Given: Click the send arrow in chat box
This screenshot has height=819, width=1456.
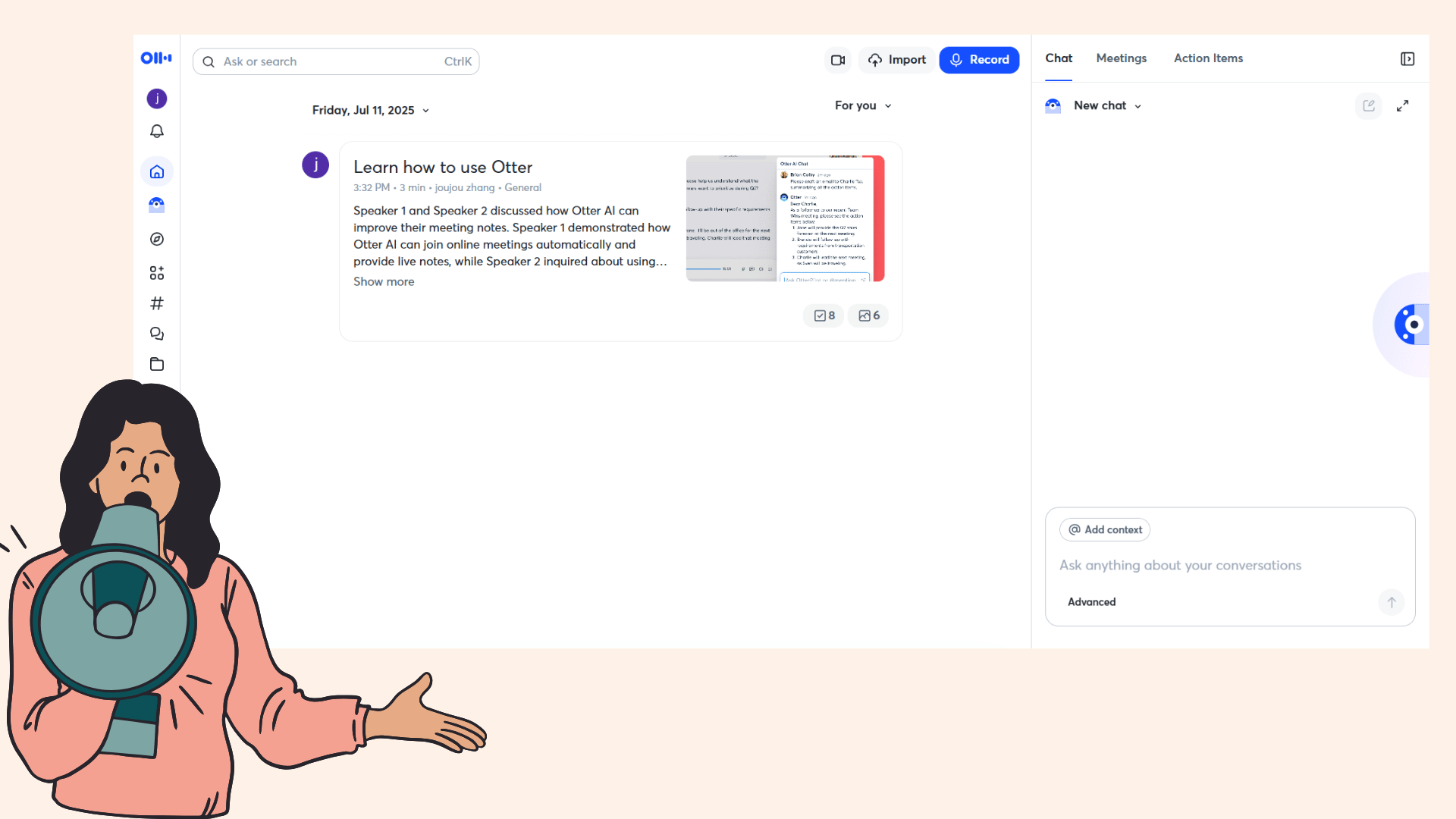Looking at the screenshot, I should [x=1392, y=602].
